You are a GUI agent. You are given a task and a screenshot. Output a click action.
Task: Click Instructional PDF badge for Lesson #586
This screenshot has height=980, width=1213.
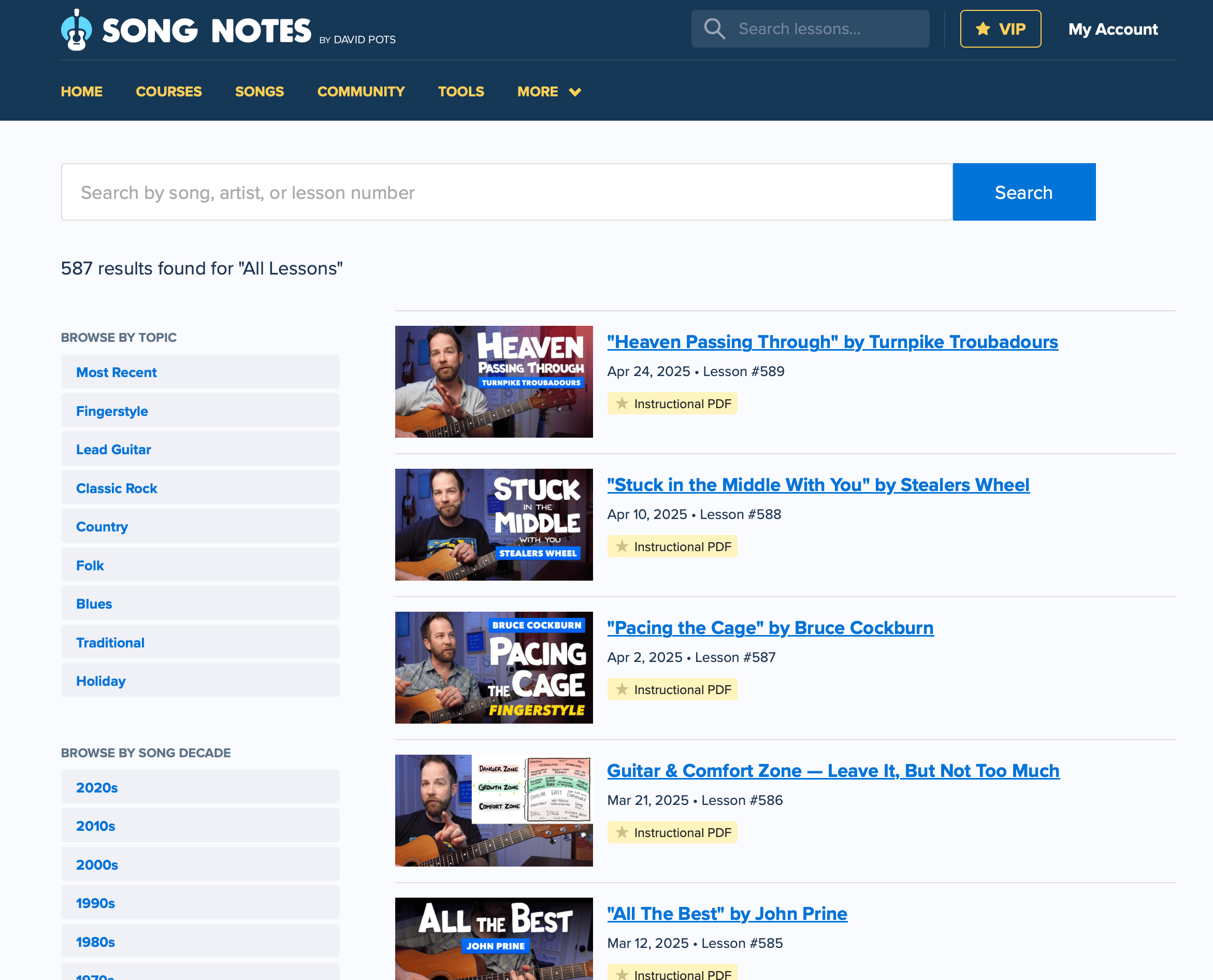coord(672,832)
